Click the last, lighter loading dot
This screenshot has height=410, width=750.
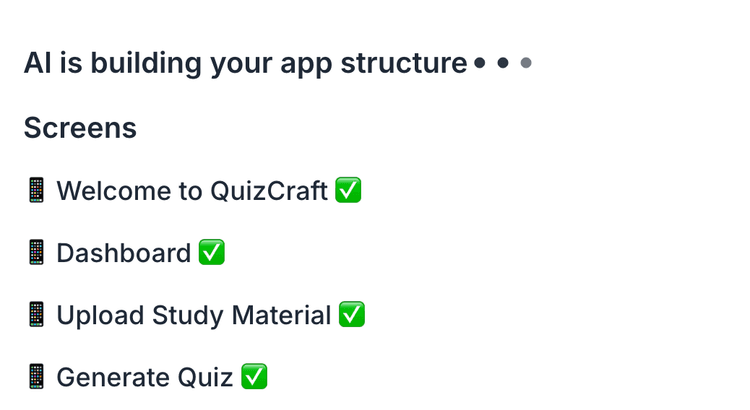coord(526,64)
